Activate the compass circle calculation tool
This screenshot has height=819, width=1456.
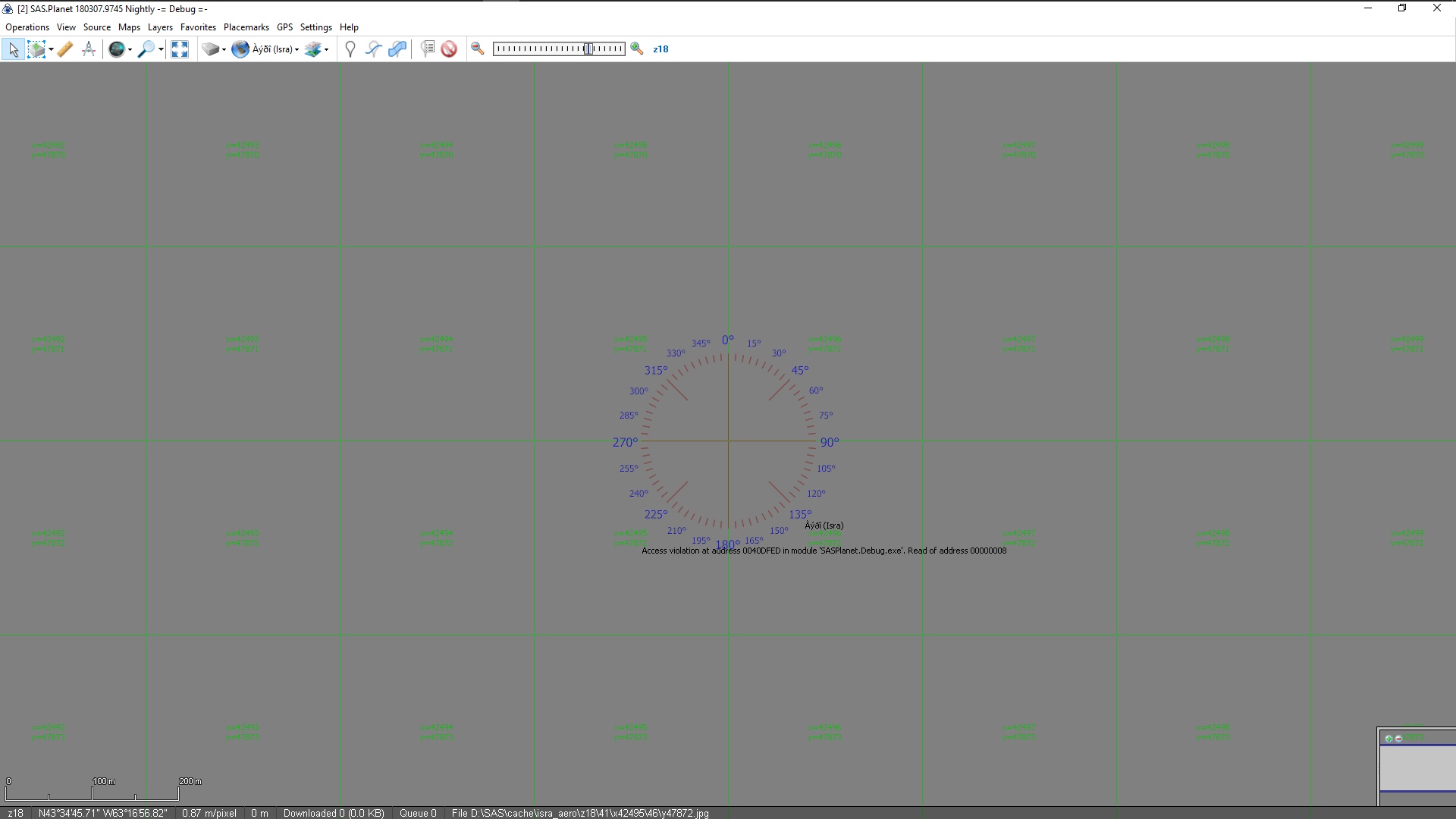[89, 49]
